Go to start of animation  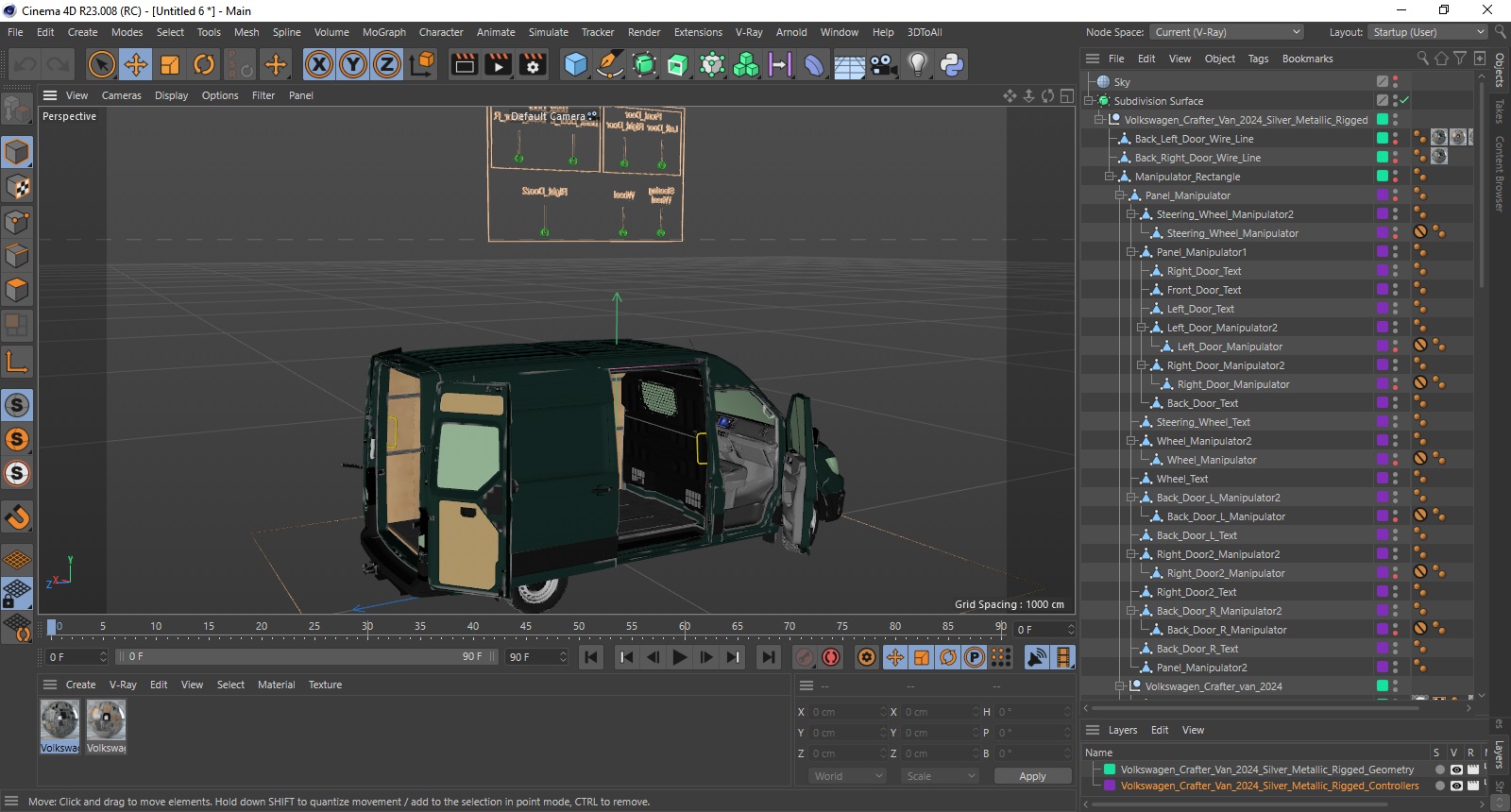(591, 657)
